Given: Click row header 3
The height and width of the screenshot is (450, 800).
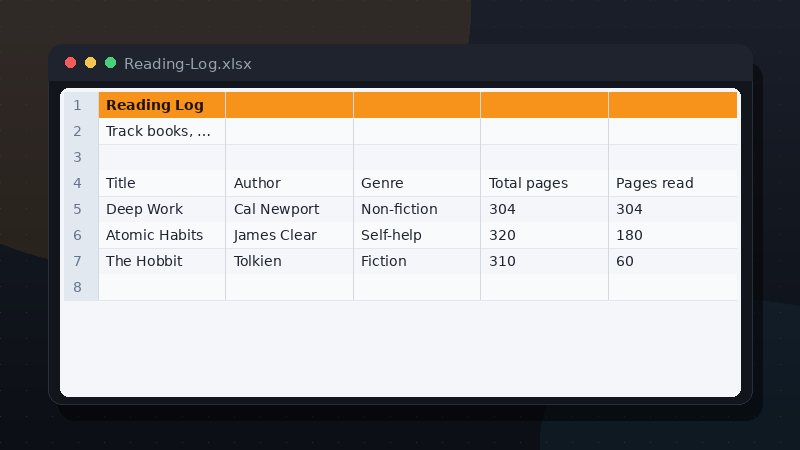Looking at the screenshot, I should (79, 157).
